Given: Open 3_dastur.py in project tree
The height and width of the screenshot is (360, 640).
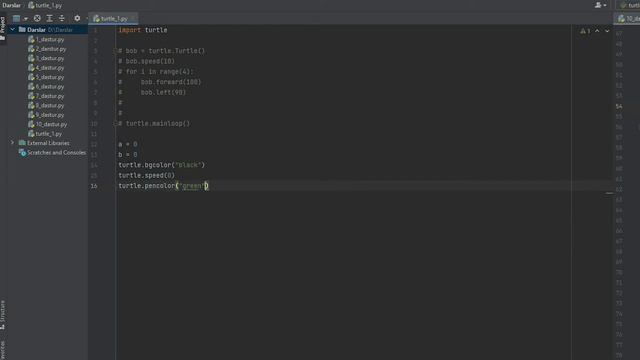Looking at the screenshot, I should (x=46, y=58).
